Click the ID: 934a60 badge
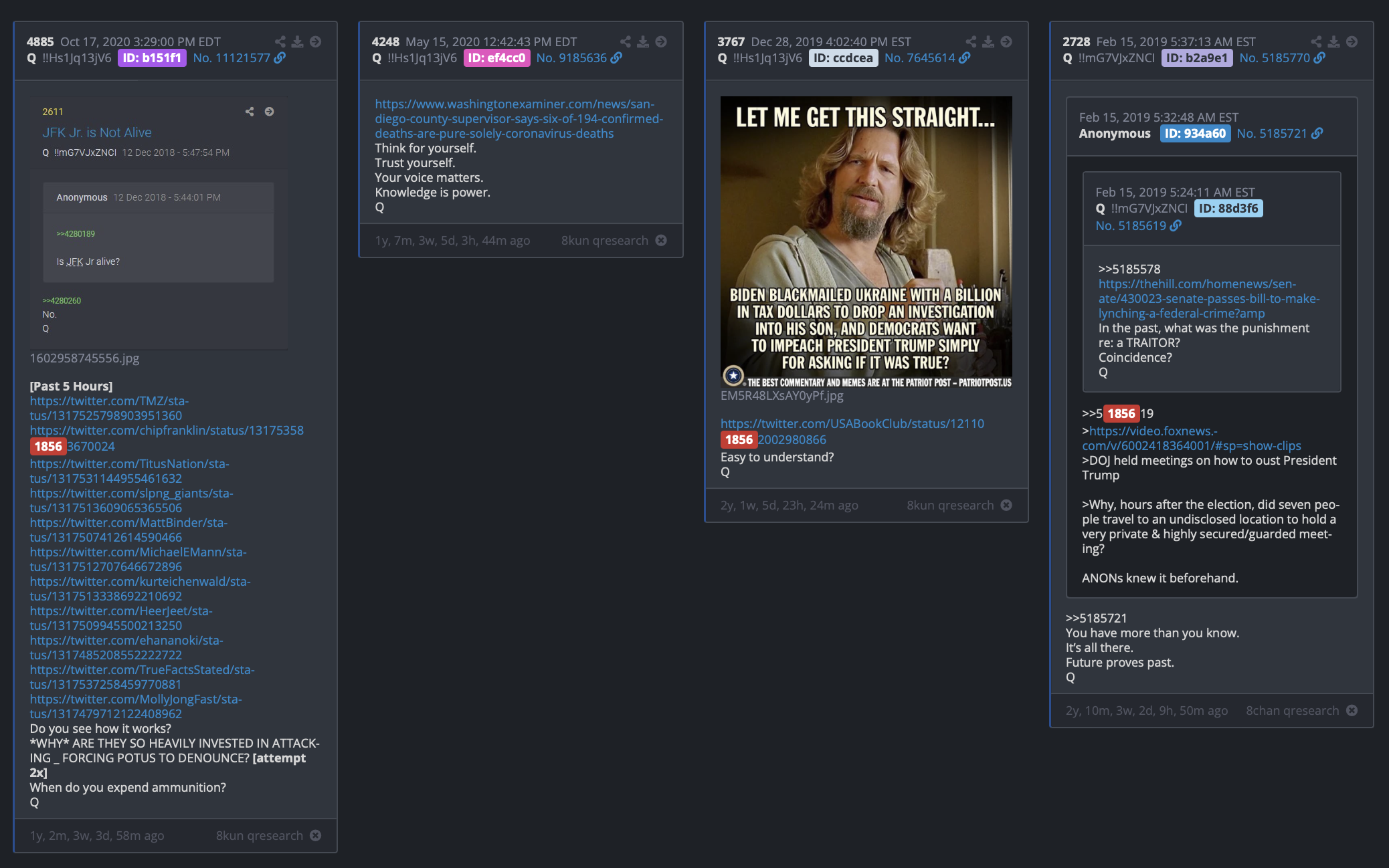The width and height of the screenshot is (1389, 868). 1195,134
